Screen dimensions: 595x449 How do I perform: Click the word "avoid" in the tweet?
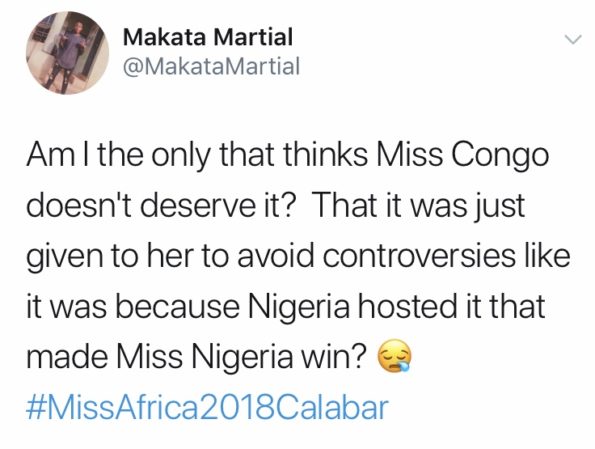[276, 255]
